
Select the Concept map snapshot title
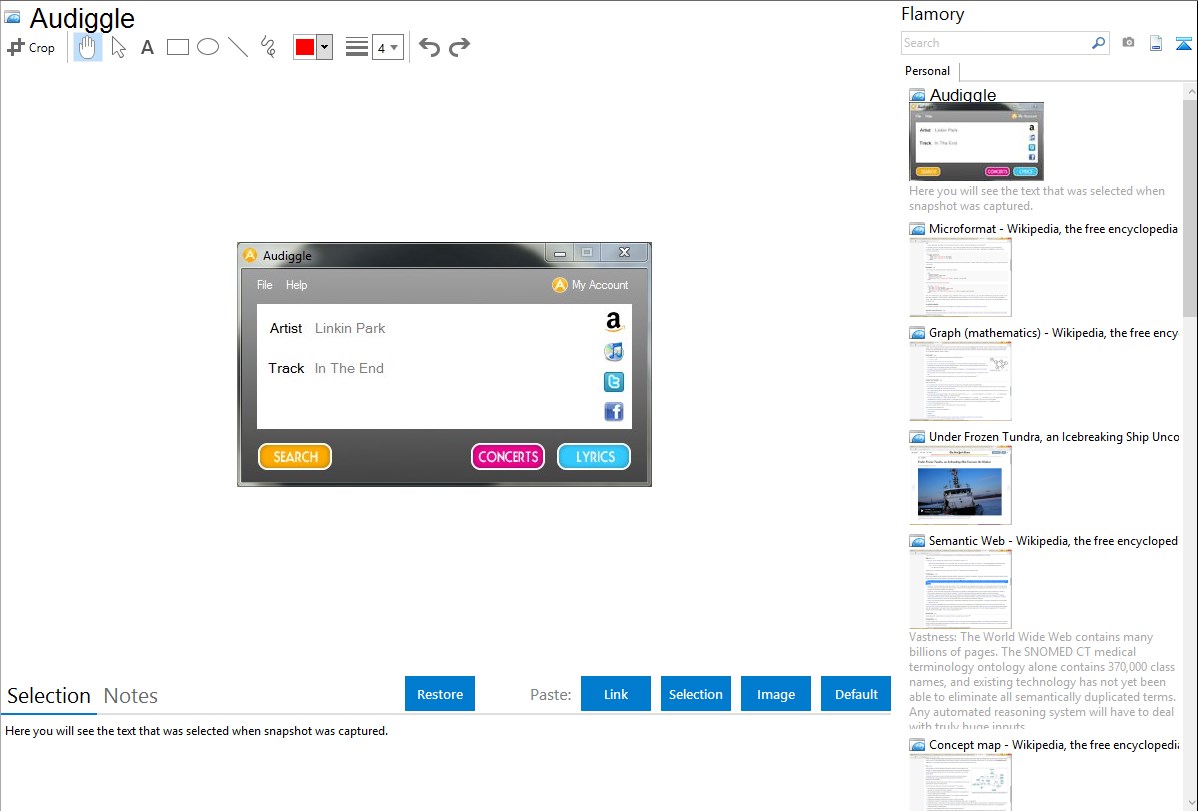(1054, 744)
